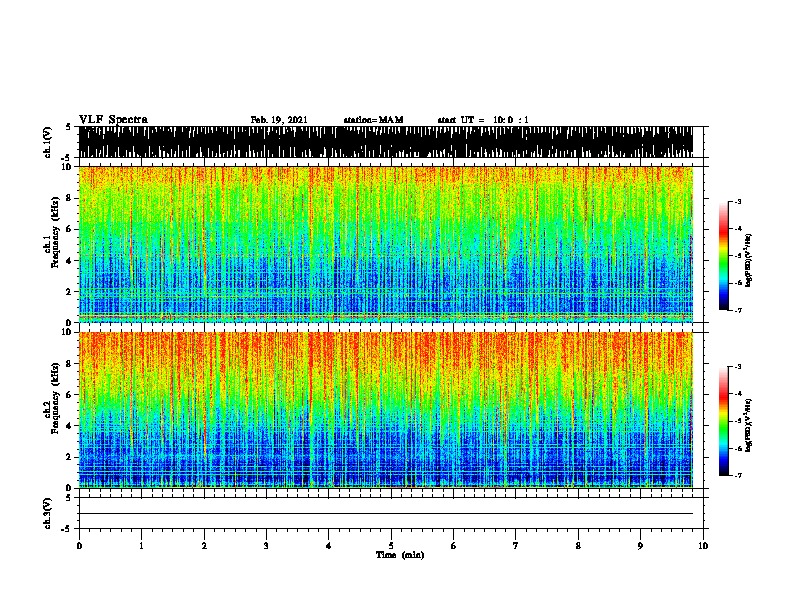Click time axis tick label "5"
The image size is (792, 612).
click(391, 546)
